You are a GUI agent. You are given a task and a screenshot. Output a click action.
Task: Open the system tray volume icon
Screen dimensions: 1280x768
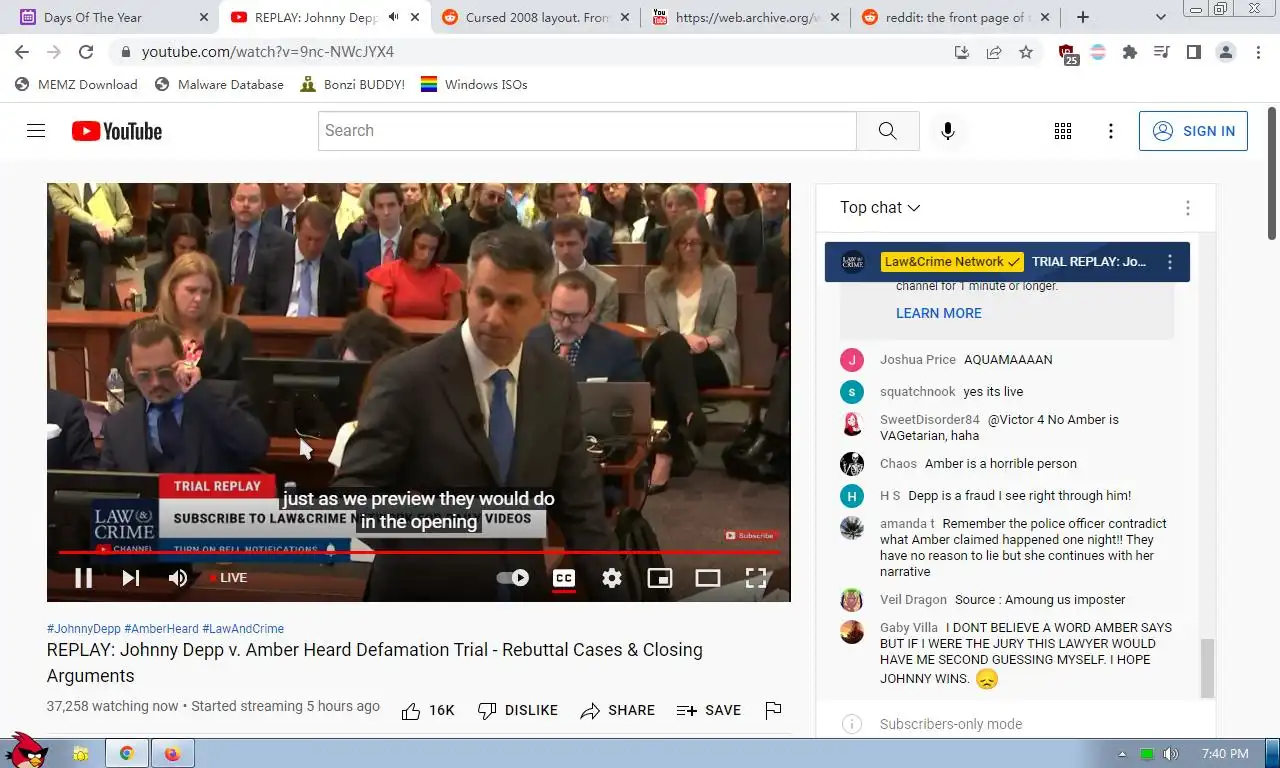tap(1171, 754)
